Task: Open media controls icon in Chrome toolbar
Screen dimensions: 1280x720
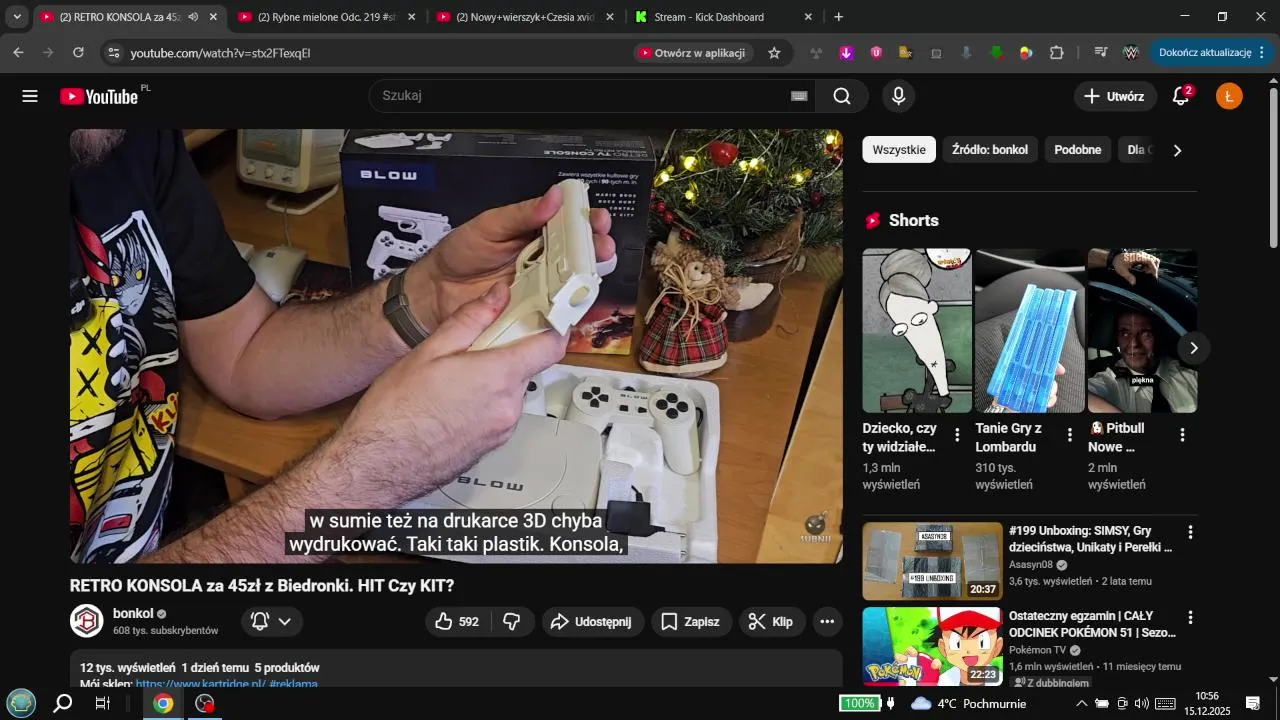Action: pyautogui.click(x=1100, y=53)
